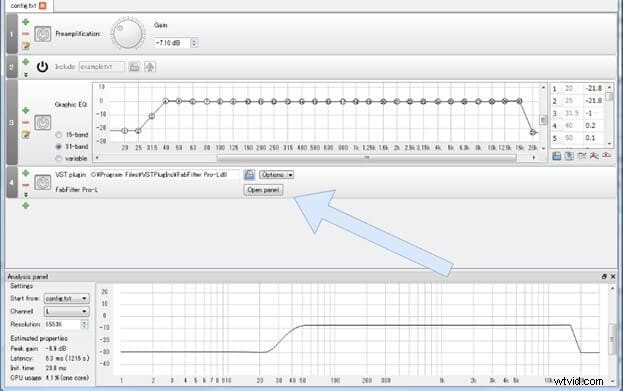Viewport: 623px width, 391px height.
Task: Add a filter using VST plugin row's green plus
Action: pos(26,173)
